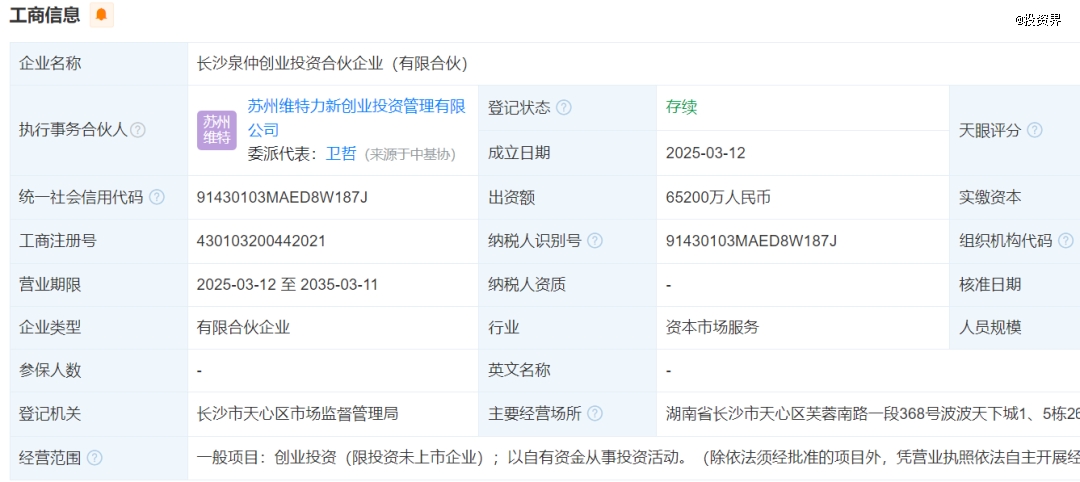The image size is (1080, 482).
Task: Click the 登记机关 label cell
Action: coord(98,414)
